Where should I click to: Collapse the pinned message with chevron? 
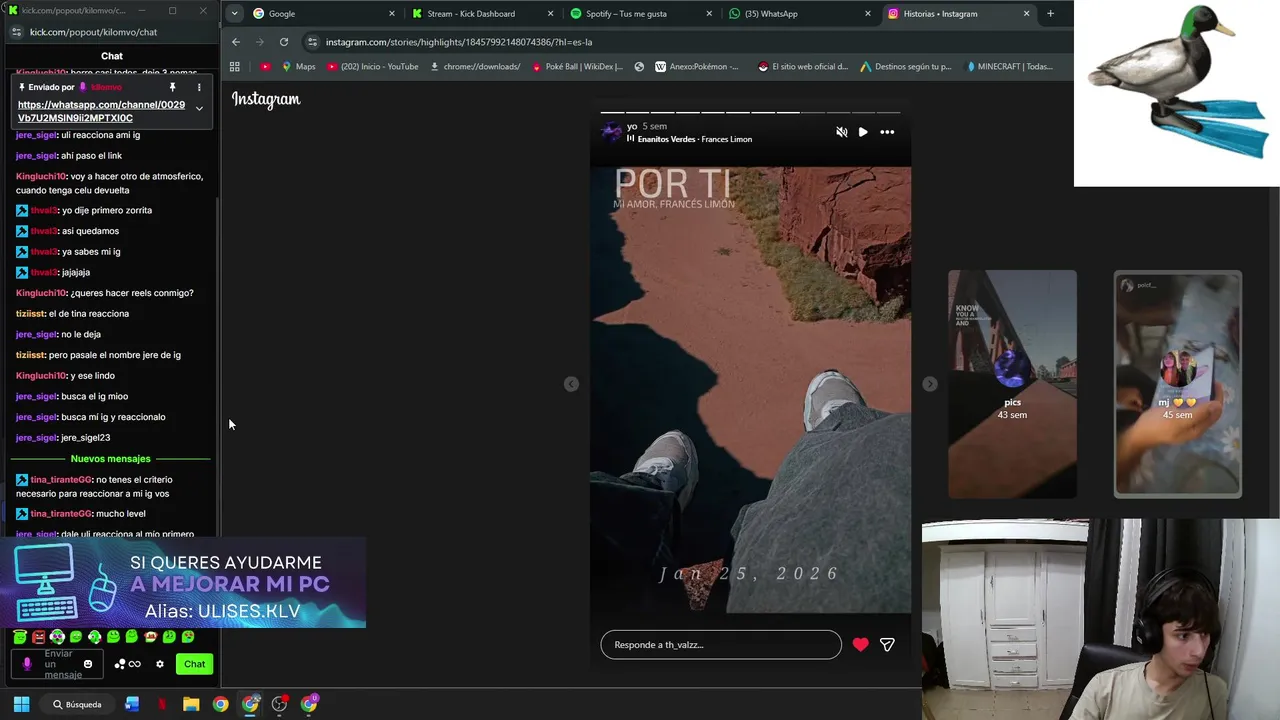199,108
